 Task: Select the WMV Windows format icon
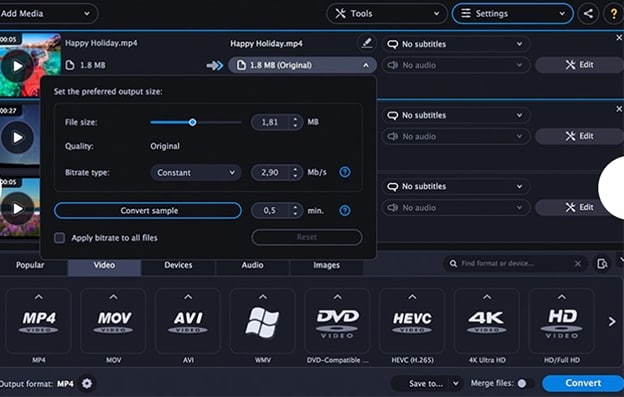pyautogui.click(x=263, y=321)
